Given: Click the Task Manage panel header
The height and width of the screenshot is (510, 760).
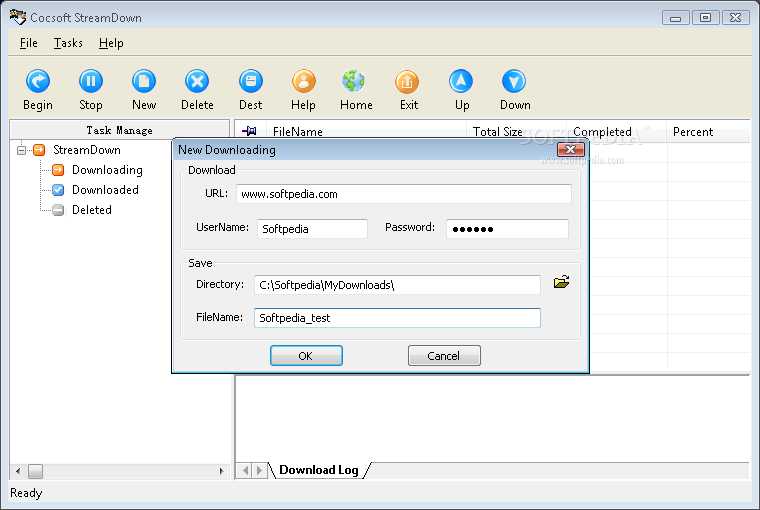Looking at the screenshot, I should (119, 130).
